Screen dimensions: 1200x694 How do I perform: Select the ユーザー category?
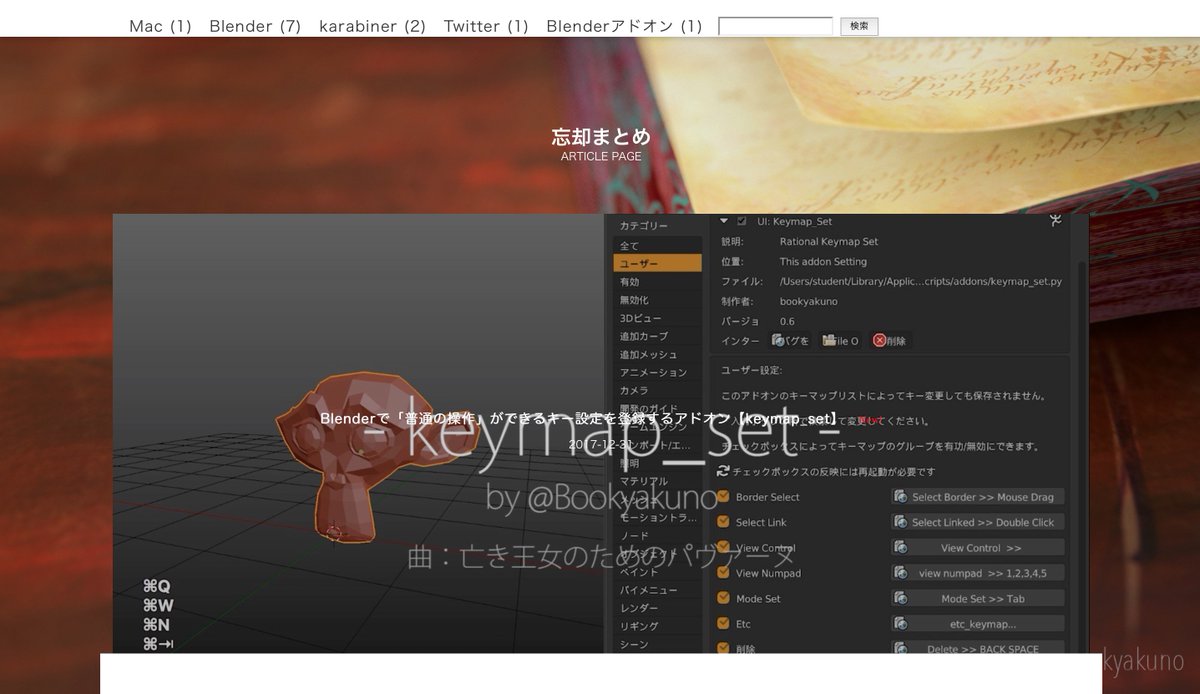[x=657, y=263]
